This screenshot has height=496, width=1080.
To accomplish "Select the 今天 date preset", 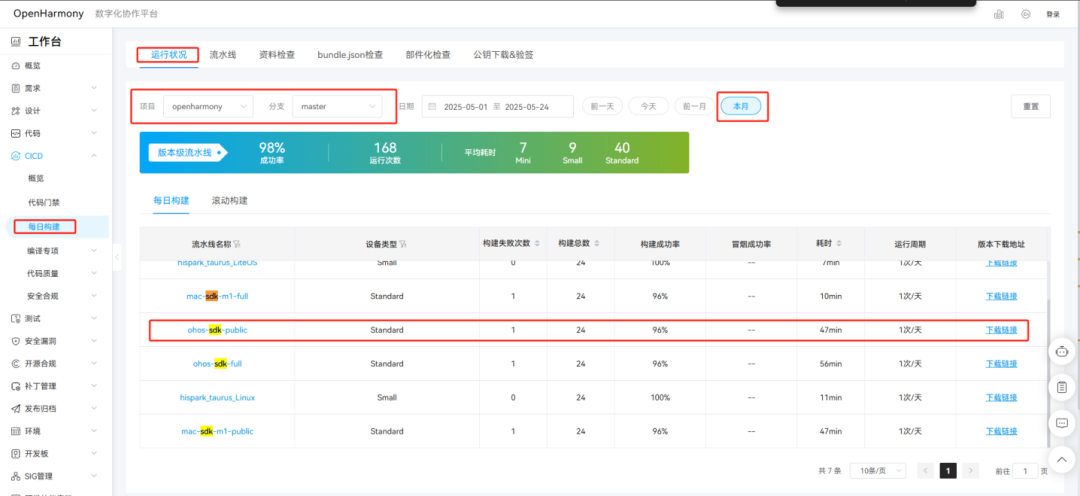I will pyautogui.click(x=649, y=106).
